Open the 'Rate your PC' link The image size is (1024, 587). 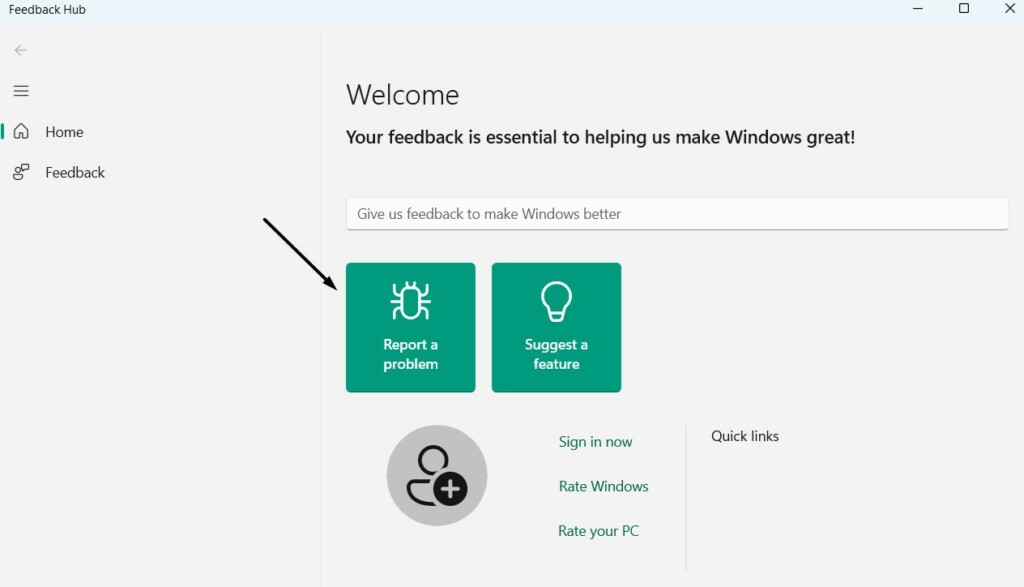coord(598,531)
